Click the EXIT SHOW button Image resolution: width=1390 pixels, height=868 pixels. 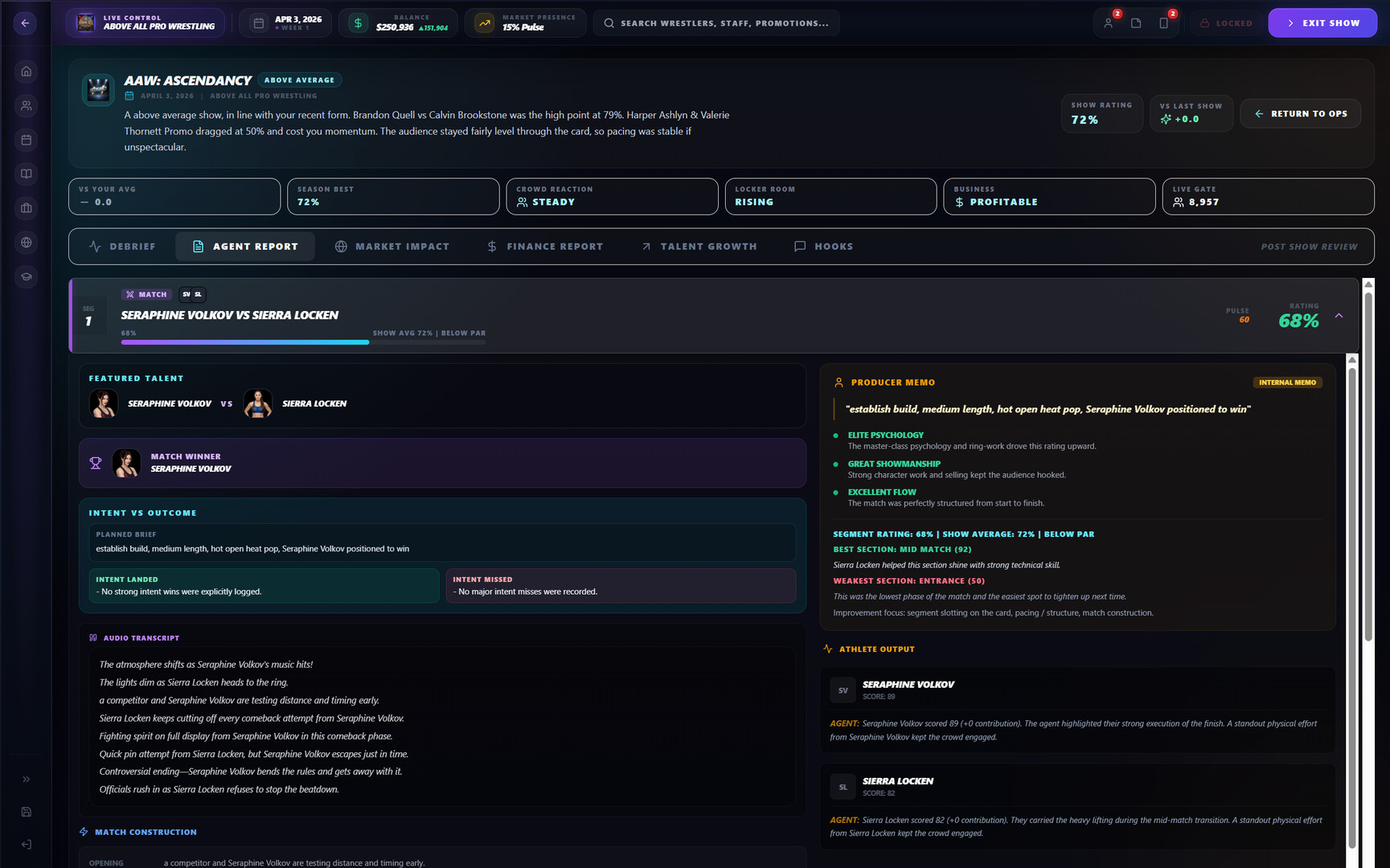pos(1322,23)
